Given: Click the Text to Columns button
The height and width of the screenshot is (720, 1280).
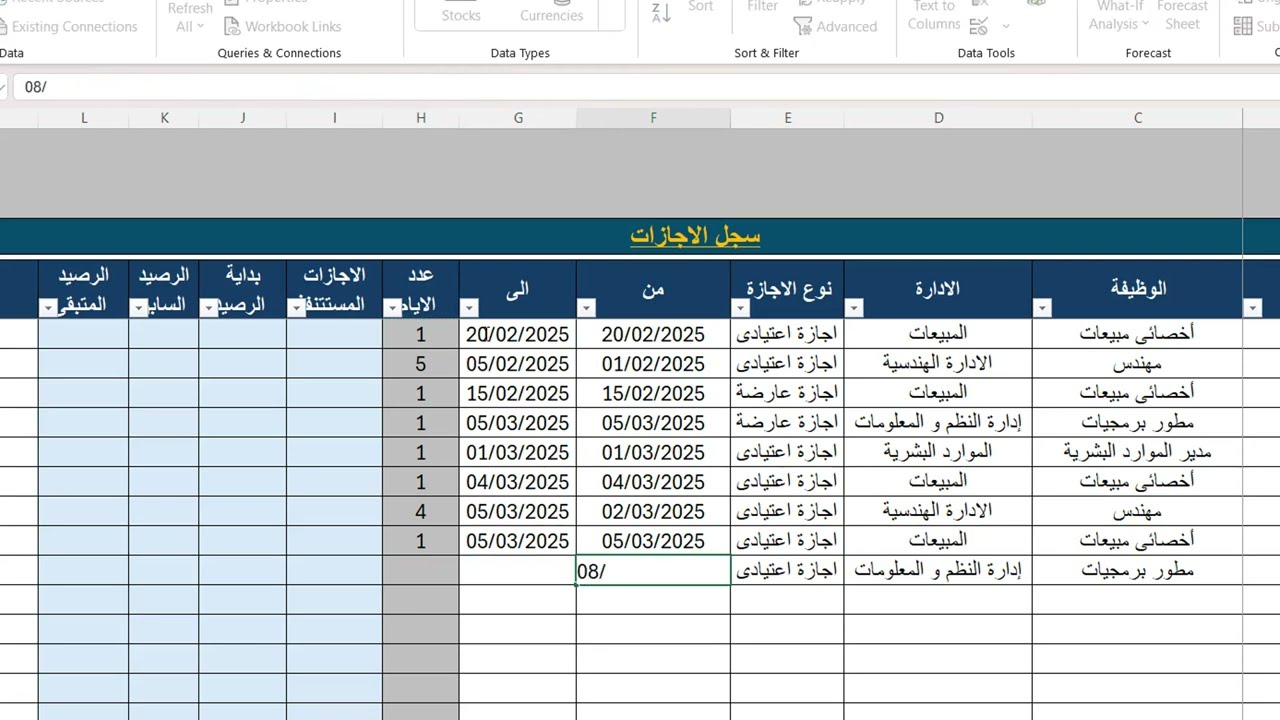Looking at the screenshot, I should tap(934, 15).
